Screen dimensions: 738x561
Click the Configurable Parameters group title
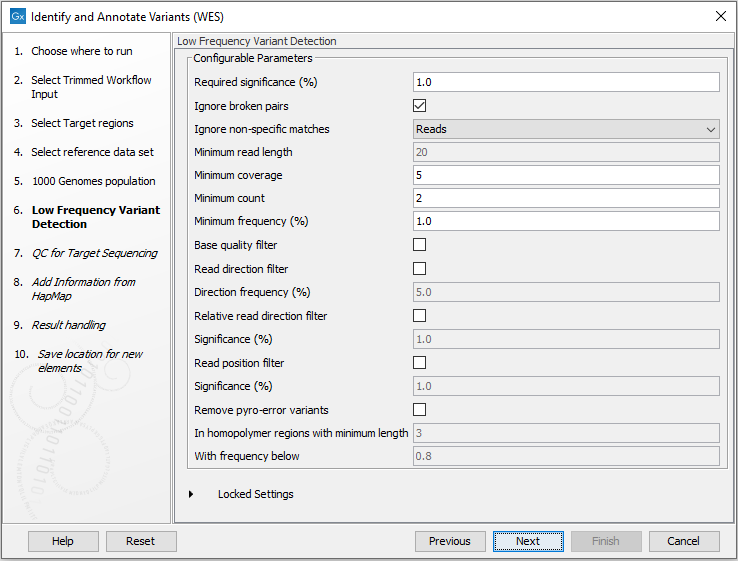[253, 58]
